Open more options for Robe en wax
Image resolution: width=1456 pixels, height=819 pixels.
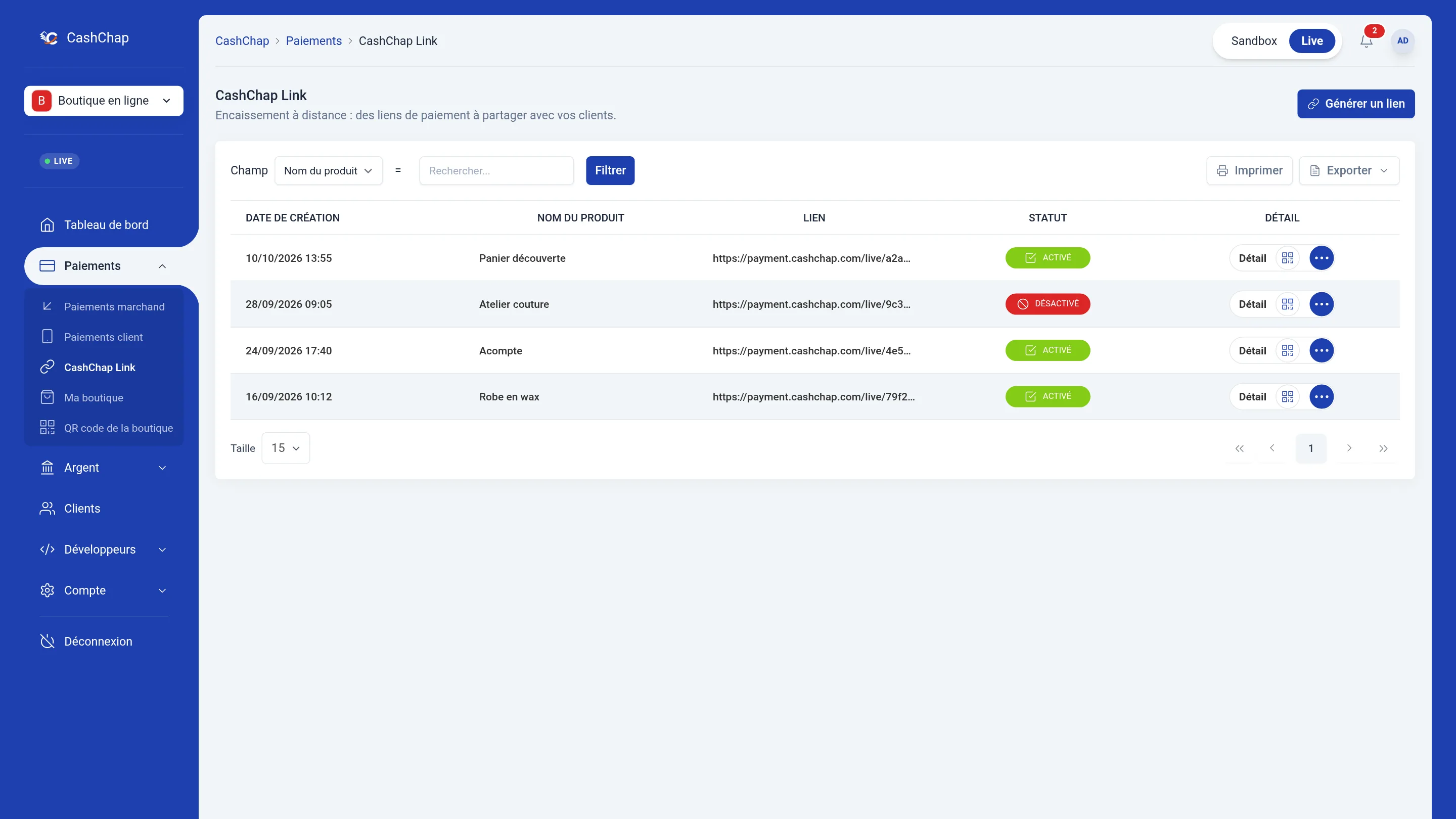point(1322,397)
